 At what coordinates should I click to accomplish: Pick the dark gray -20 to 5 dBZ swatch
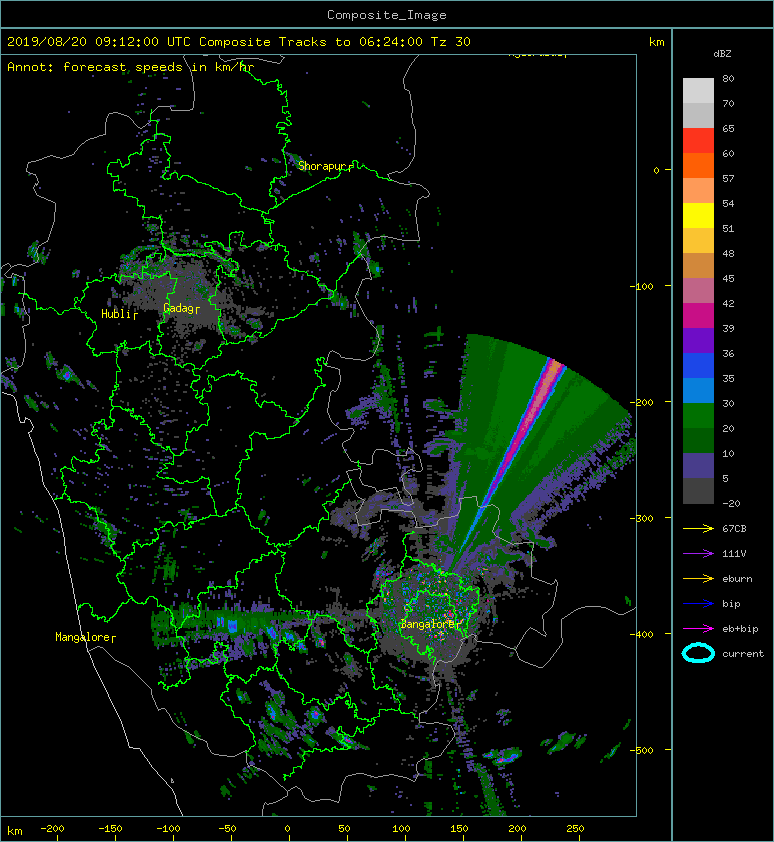click(698, 491)
